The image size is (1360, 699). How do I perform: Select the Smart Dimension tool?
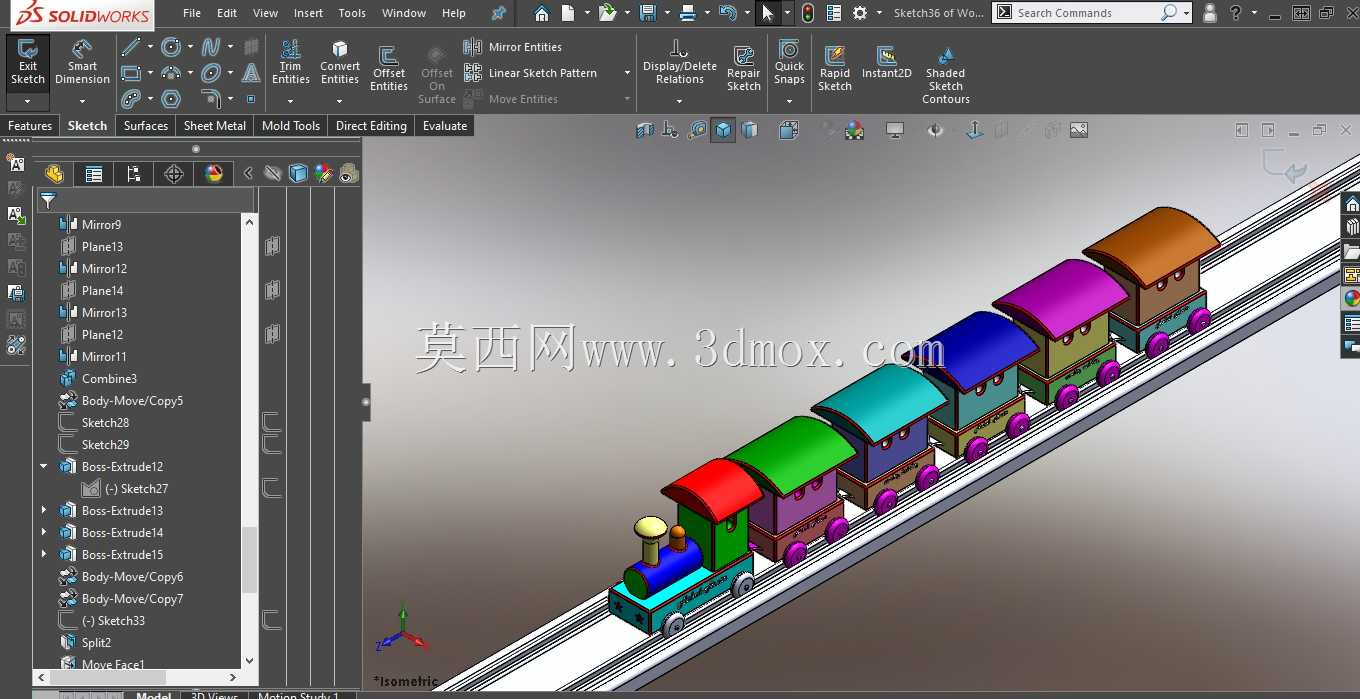(x=82, y=64)
